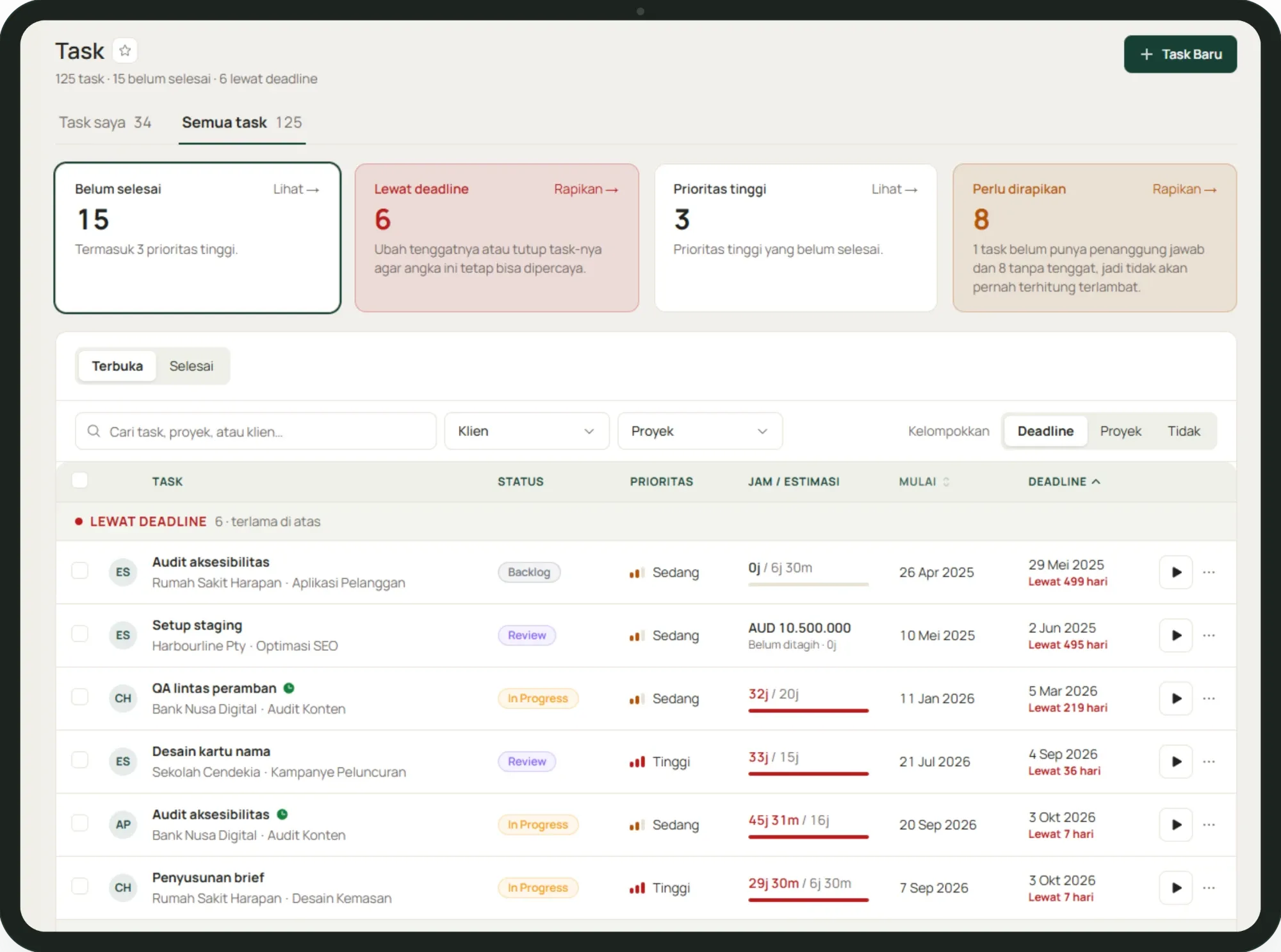The width and height of the screenshot is (1281, 952).
Task: Check the Audit aksesibilitas Rumah Sakit Harapan checkbox
Action: [79, 570]
